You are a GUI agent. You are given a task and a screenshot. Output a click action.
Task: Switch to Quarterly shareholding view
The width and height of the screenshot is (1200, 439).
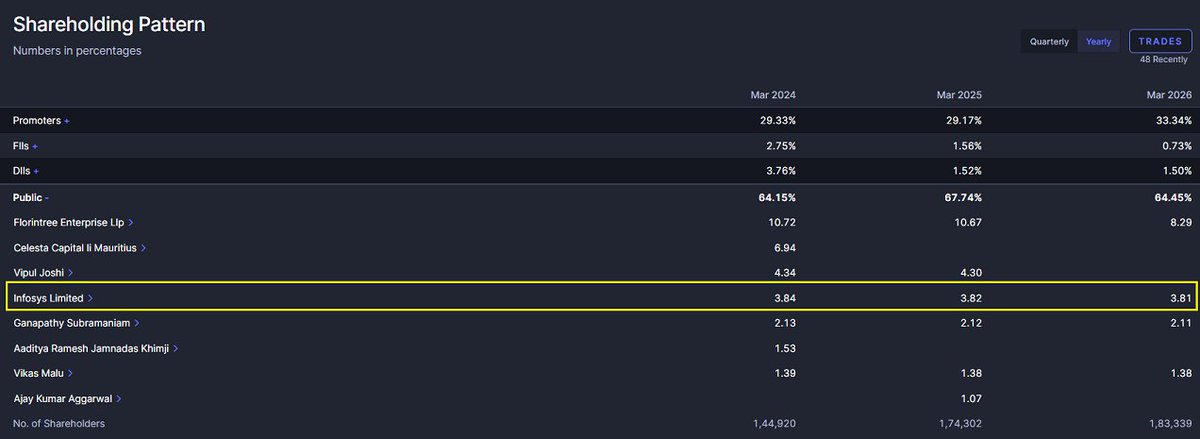click(x=1049, y=42)
